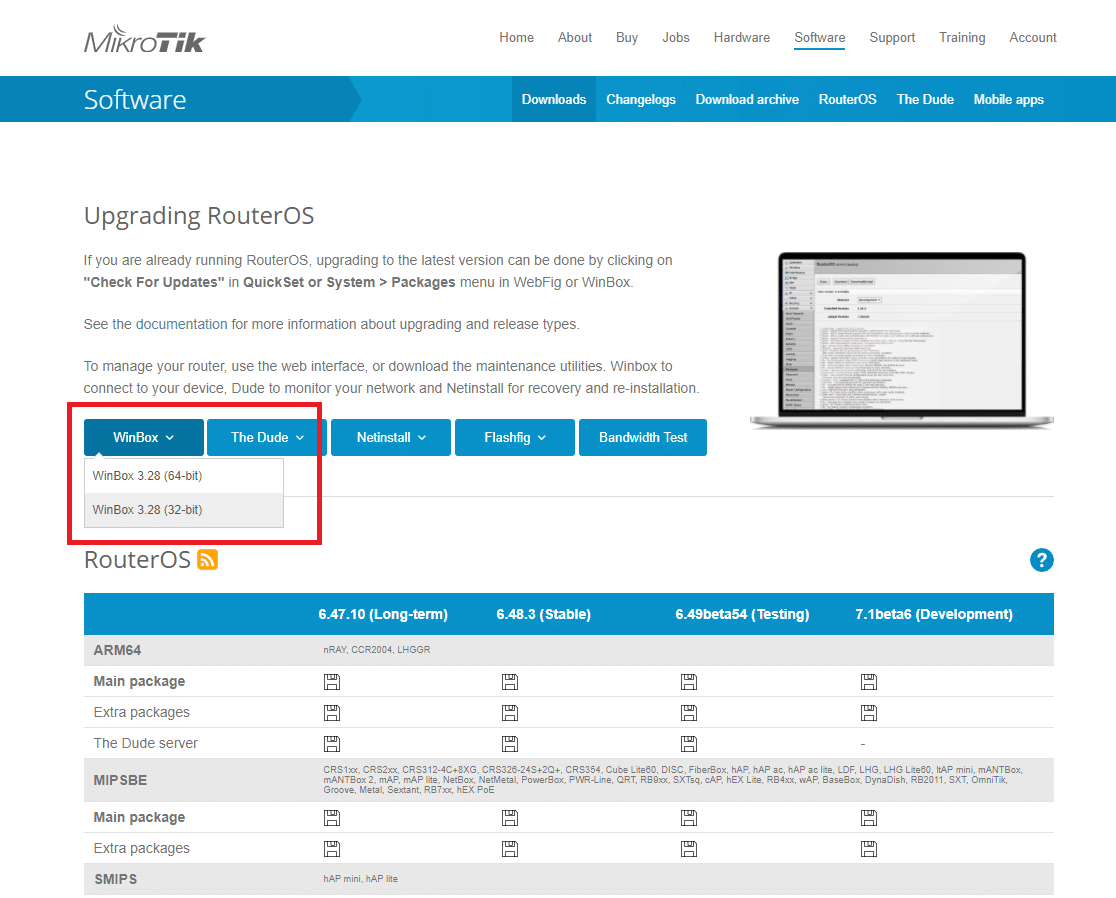Download MIPSBE Extra packages 6.49beta54 Testing
The height and width of the screenshot is (898, 1116).
click(x=689, y=848)
